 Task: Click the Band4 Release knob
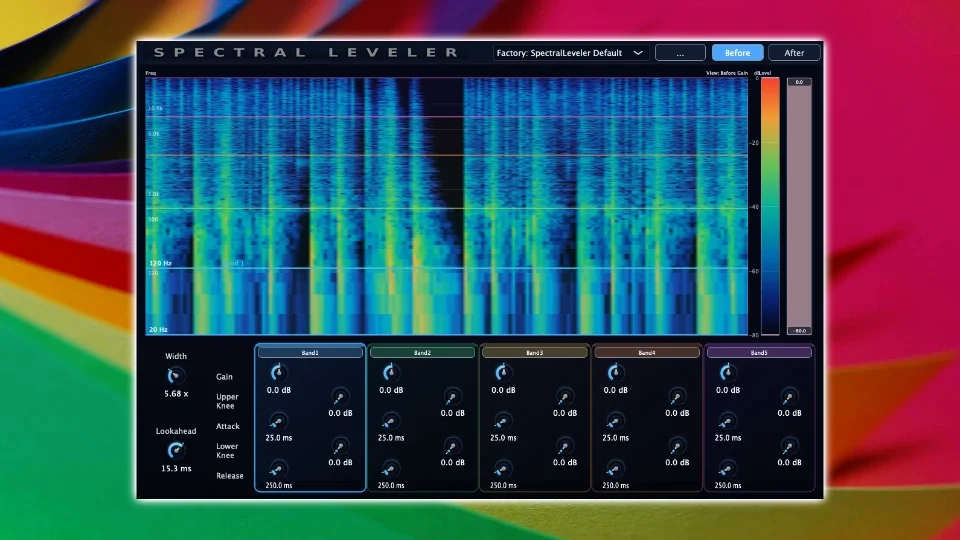[615, 470]
